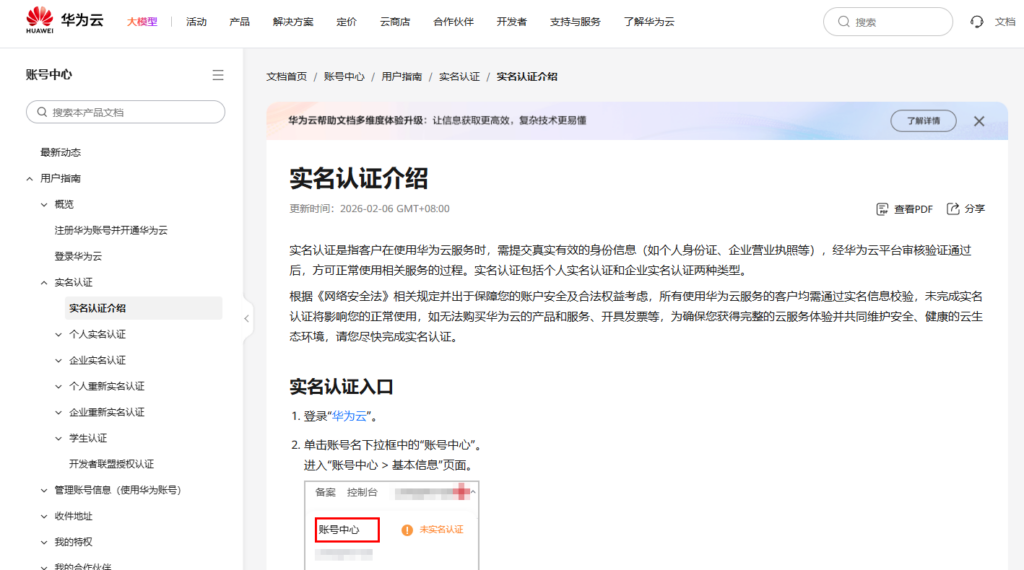Expand the 我的特权 section
This screenshot has width=1024, height=570.
44,543
